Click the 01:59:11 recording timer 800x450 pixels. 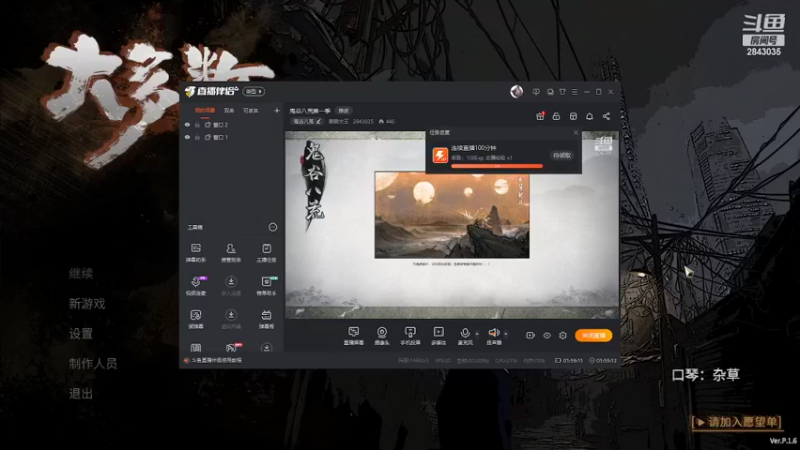click(x=569, y=361)
